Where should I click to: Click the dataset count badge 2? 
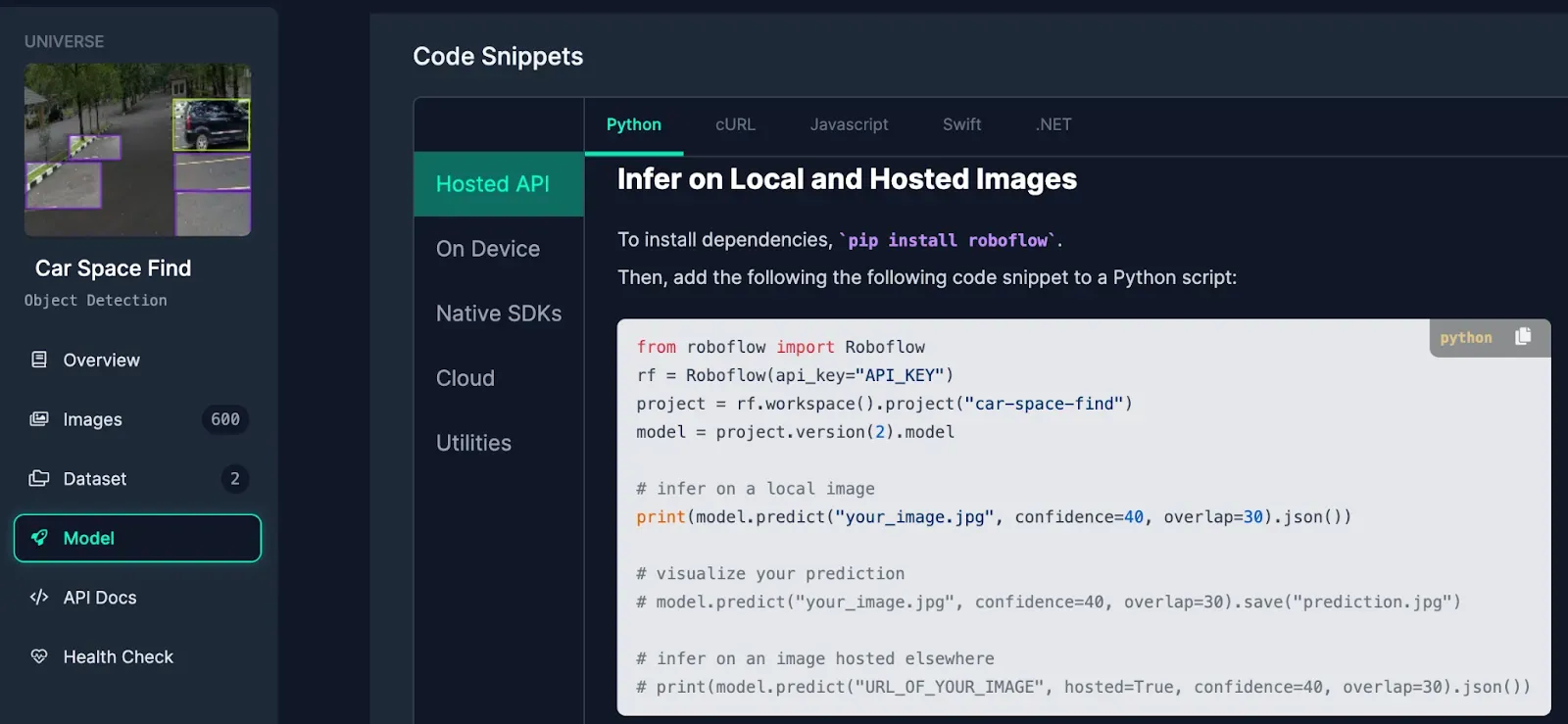[234, 478]
